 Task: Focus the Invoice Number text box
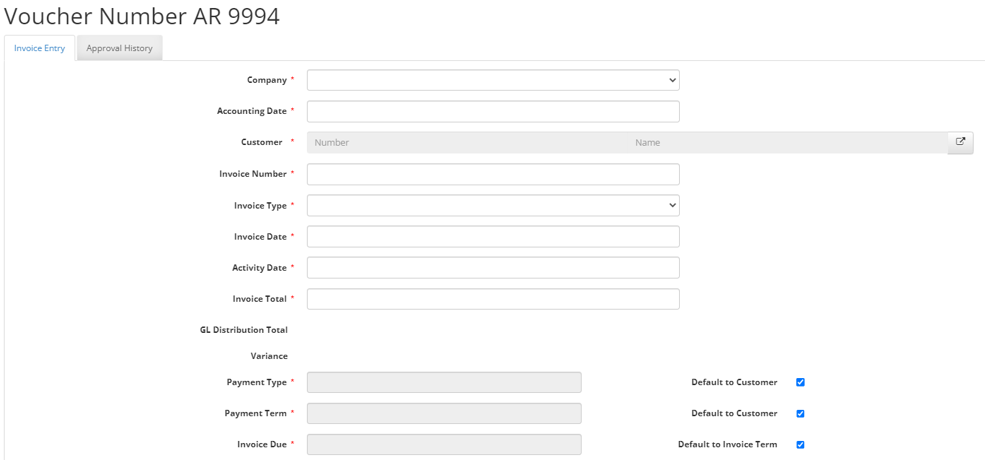tap(493, 174)
